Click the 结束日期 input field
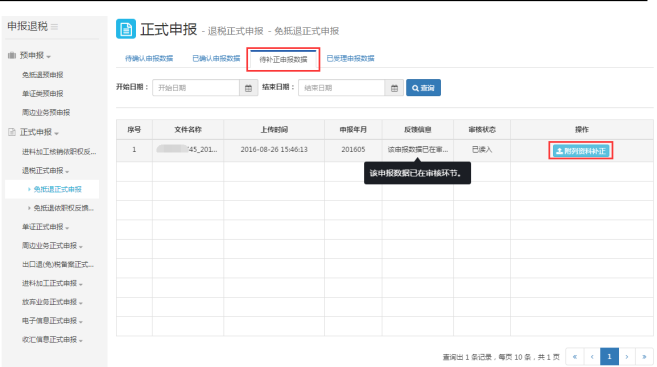Image resolution: width=657 pixels, height=367 pixels. (341, 88)
